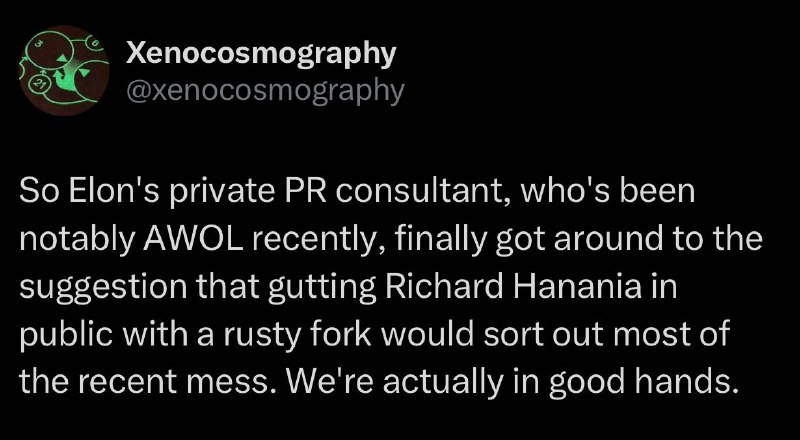
Task: Click the green downward triangle in avatar
Action: [85, 72]
